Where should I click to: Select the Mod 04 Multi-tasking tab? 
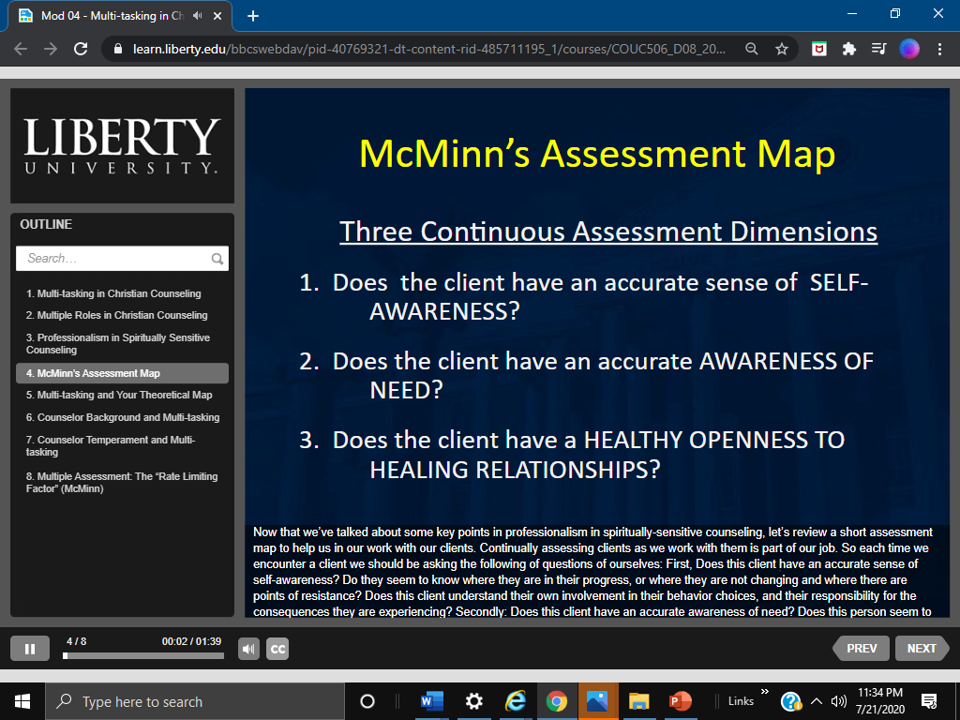click(120, 16)
